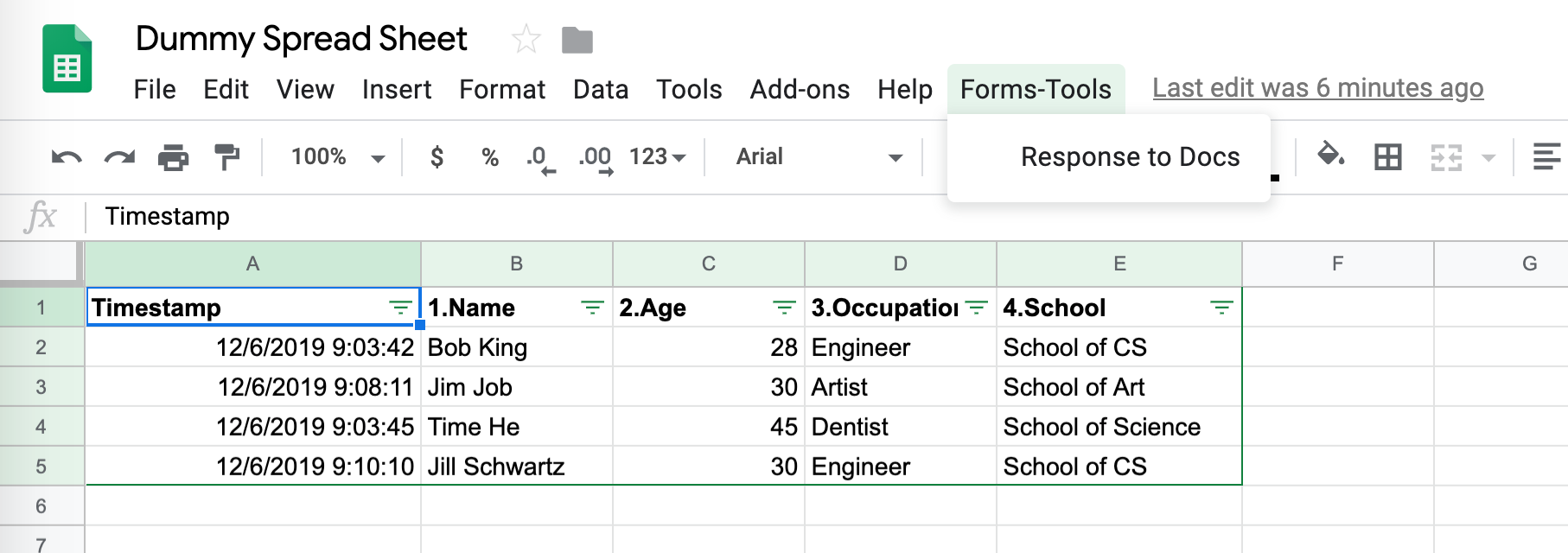Choose Response to Docs menu item
The image size is (1568, 553).
coord(1130,157)
